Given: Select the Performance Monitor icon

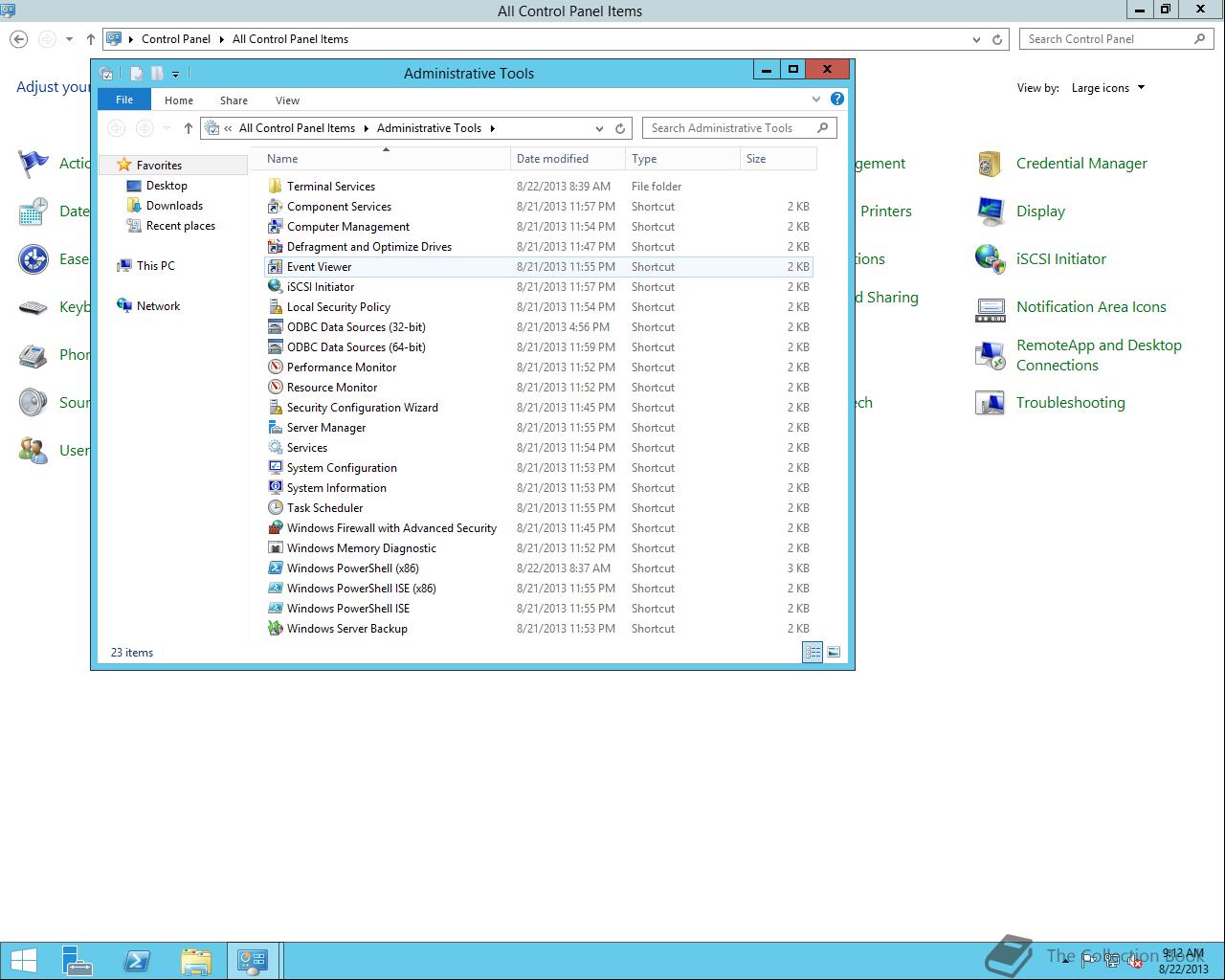Looking at the screenshot, I should click(276, 367).
